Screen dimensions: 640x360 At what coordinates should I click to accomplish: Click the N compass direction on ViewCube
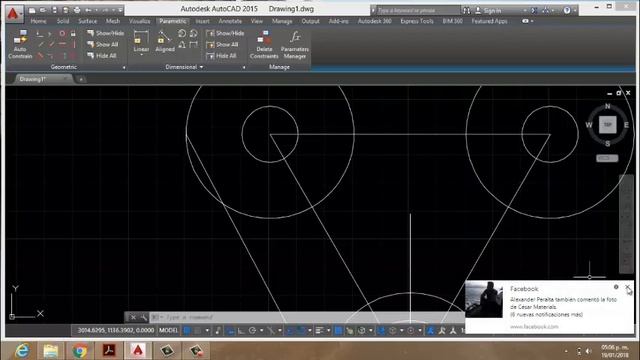click(607, 106)
